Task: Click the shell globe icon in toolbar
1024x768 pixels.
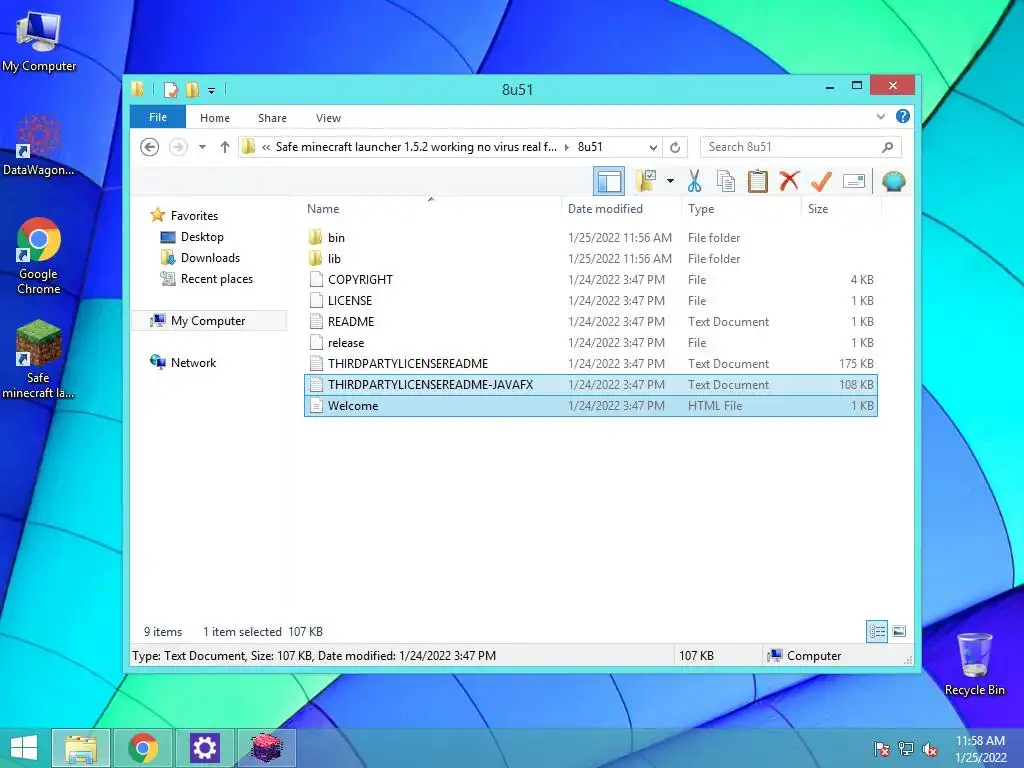Action: [x=893, y=181]
